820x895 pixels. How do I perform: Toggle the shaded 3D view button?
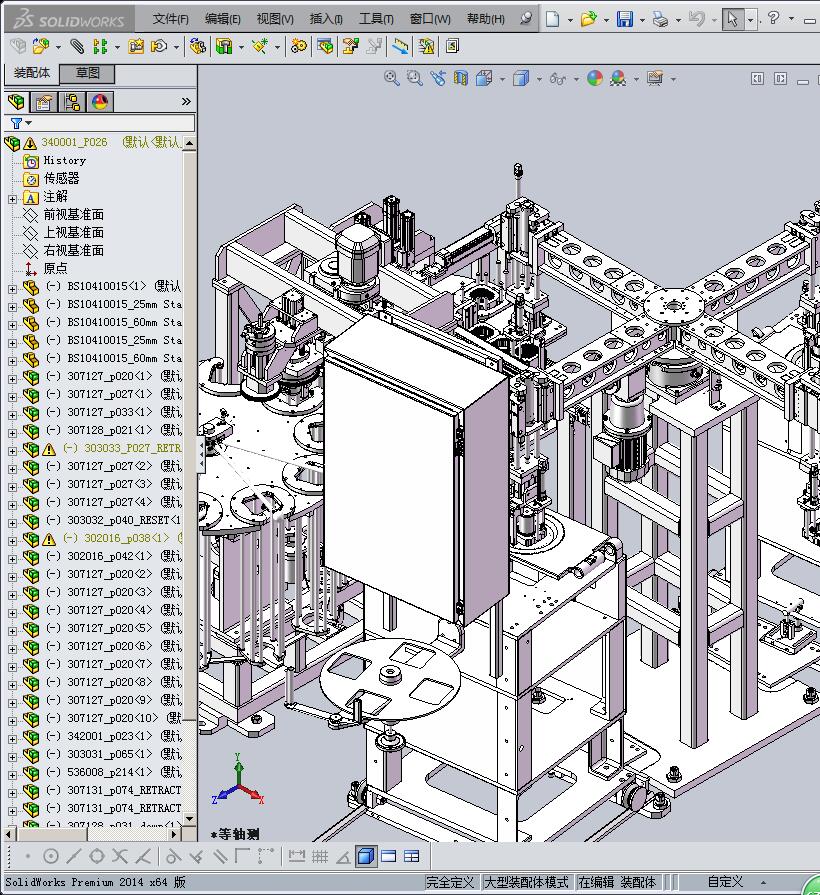click(x=365, y=856)
